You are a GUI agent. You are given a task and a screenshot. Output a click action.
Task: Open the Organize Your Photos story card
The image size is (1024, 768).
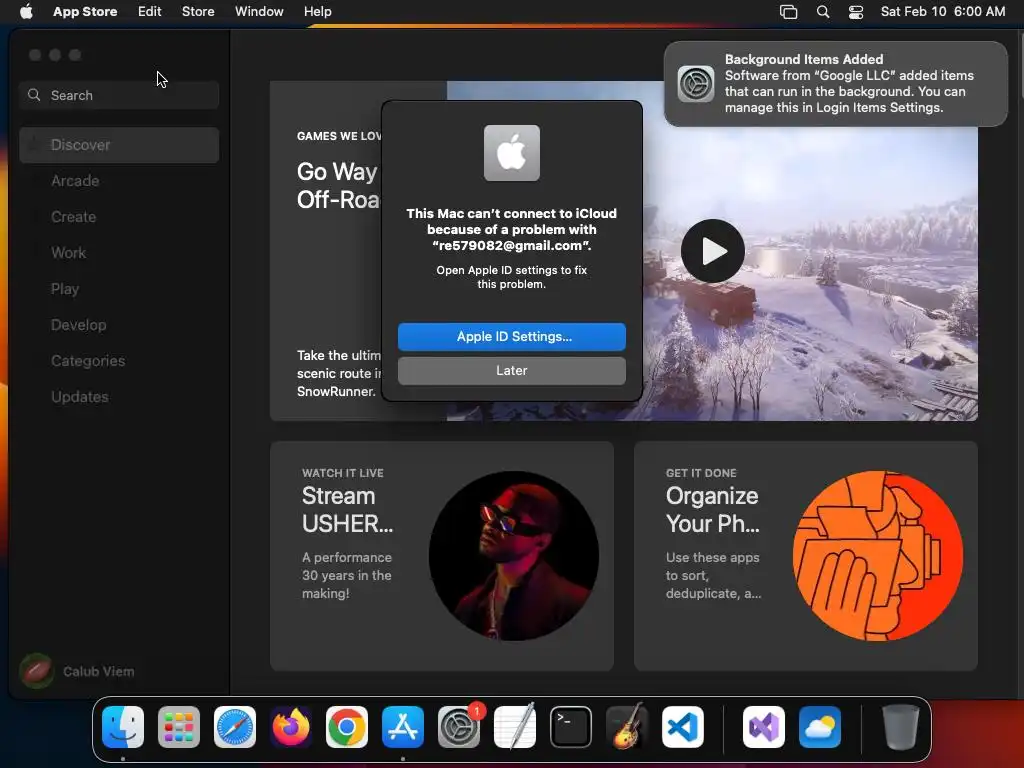tap(805, 556)
